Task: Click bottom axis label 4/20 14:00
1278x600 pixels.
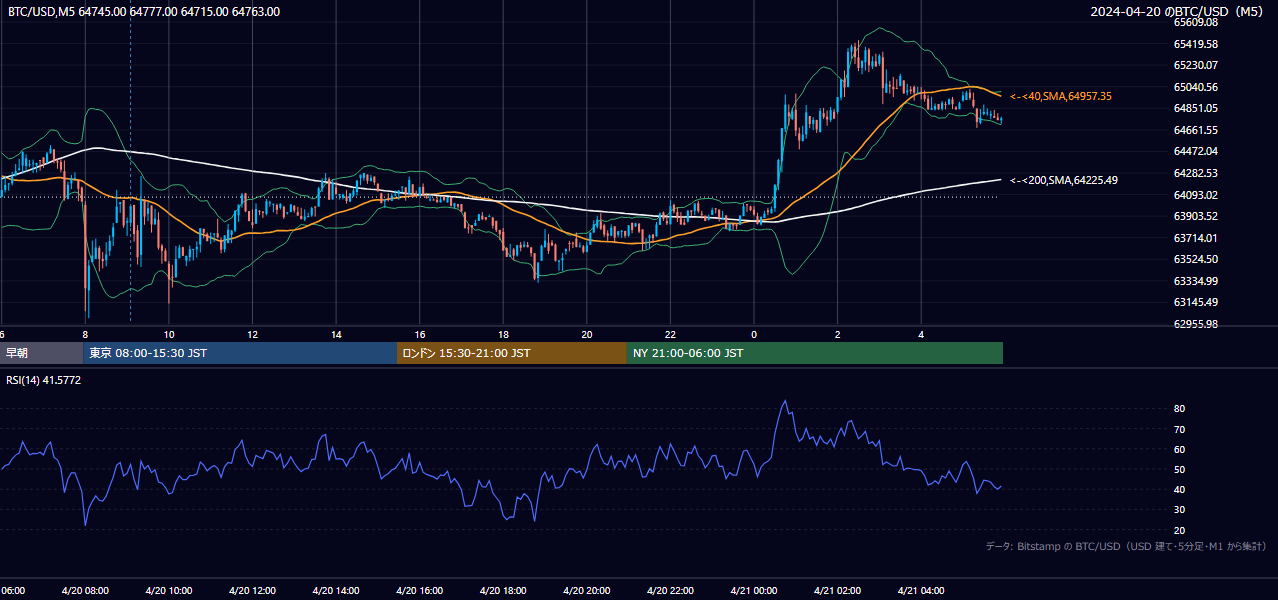Action: (336, 591)
